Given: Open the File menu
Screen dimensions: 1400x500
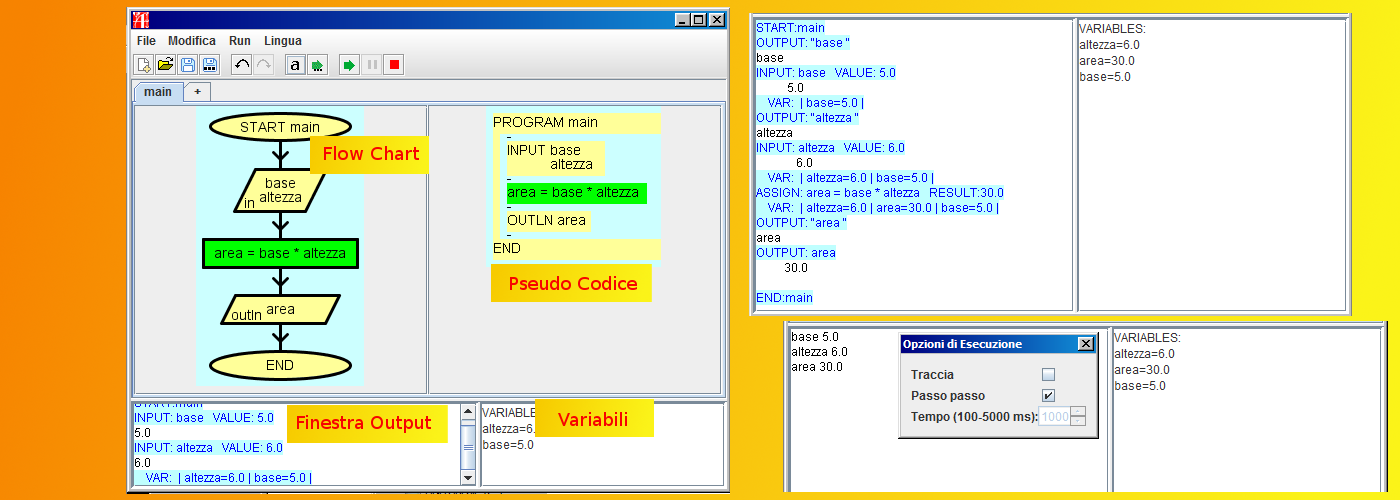Looking at the screenshot, I should click(146, 41).
